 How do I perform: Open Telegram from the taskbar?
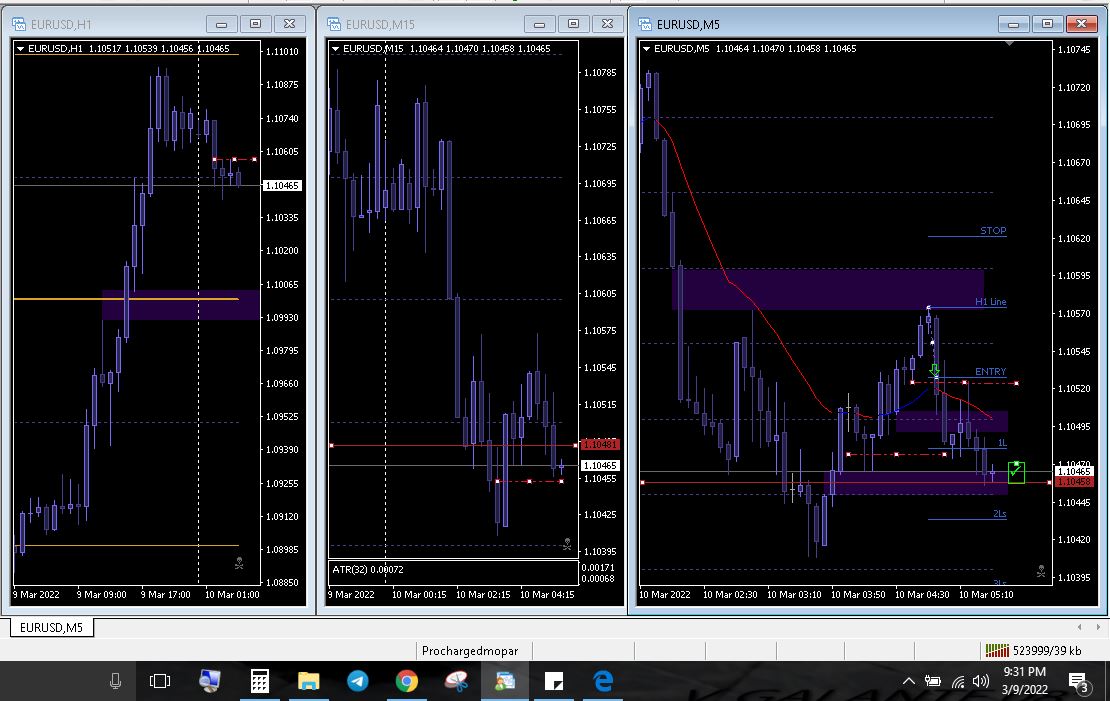357,681
